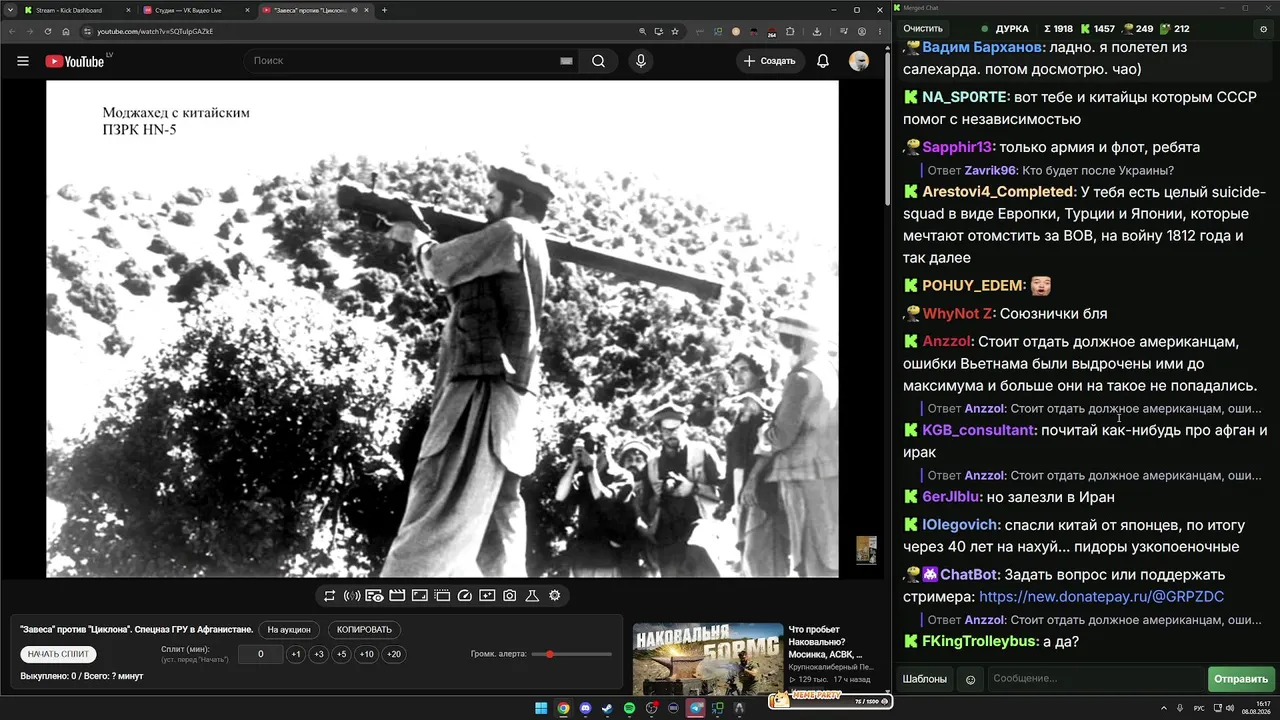The height and width of the screenshot is (720, 1280).
Task: Click username KGB_consultant in chat
Action: click(978, 430)
